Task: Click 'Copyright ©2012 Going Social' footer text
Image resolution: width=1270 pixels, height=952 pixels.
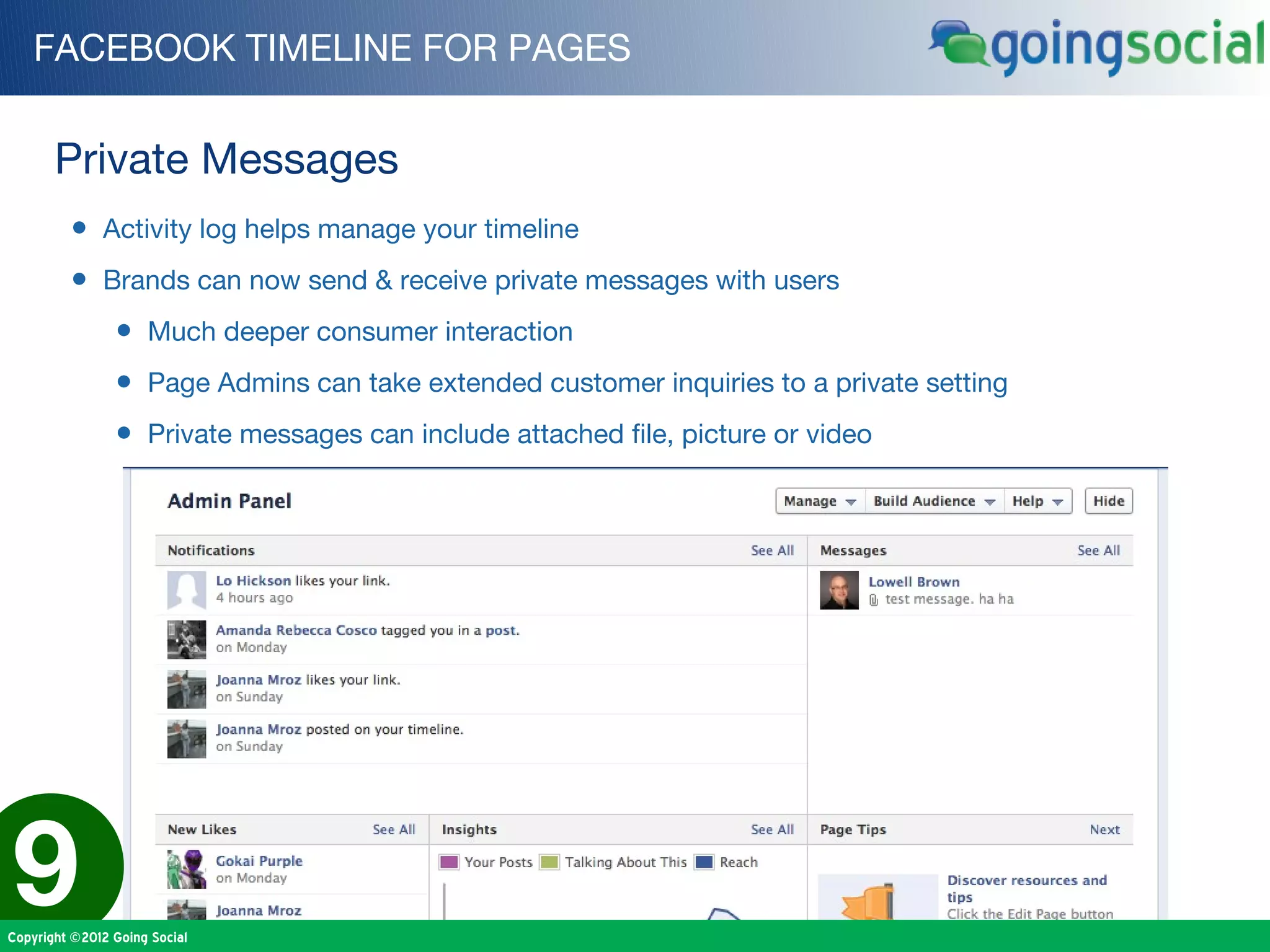Action: (97, 938)
